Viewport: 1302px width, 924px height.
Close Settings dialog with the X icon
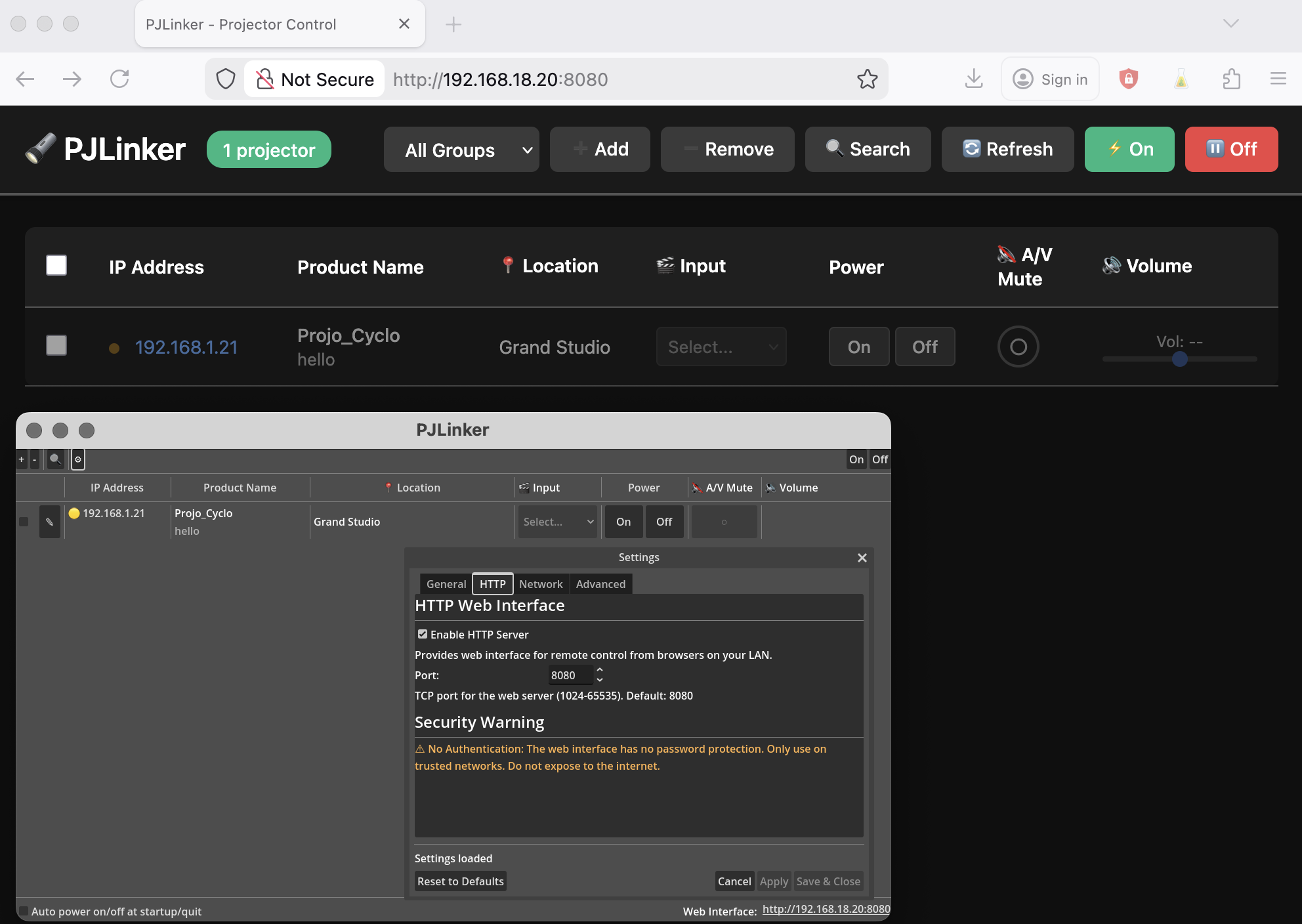tap(862, 558)
